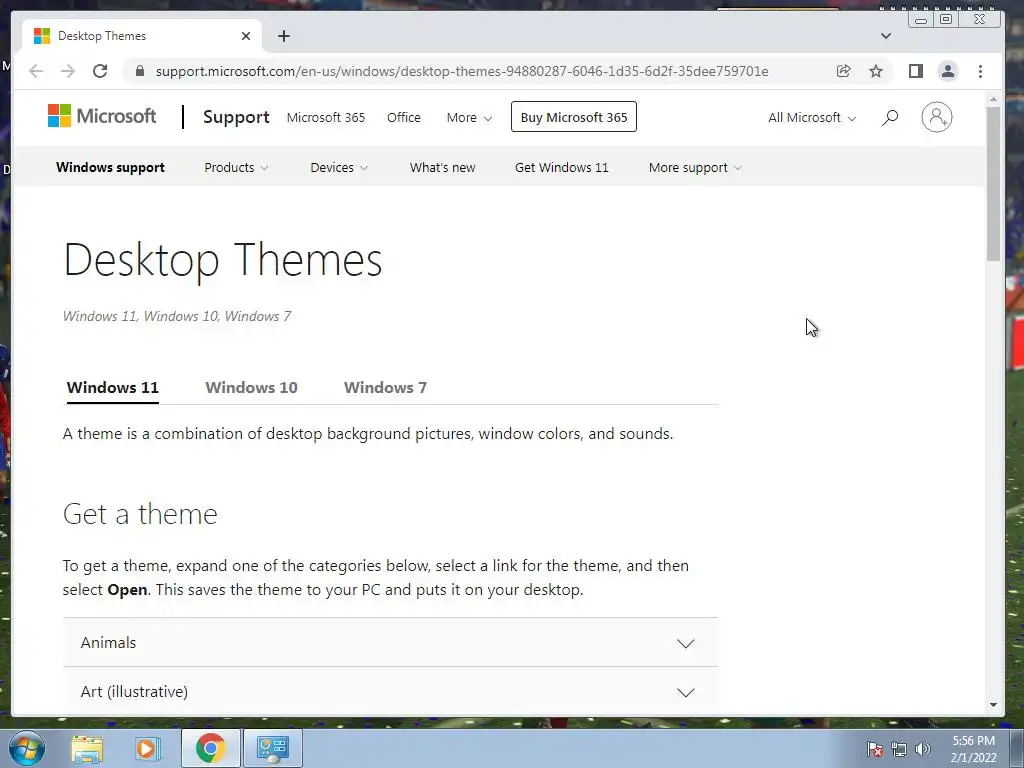
Task: Click the share this page icon
Action: (x=843, y=71)
